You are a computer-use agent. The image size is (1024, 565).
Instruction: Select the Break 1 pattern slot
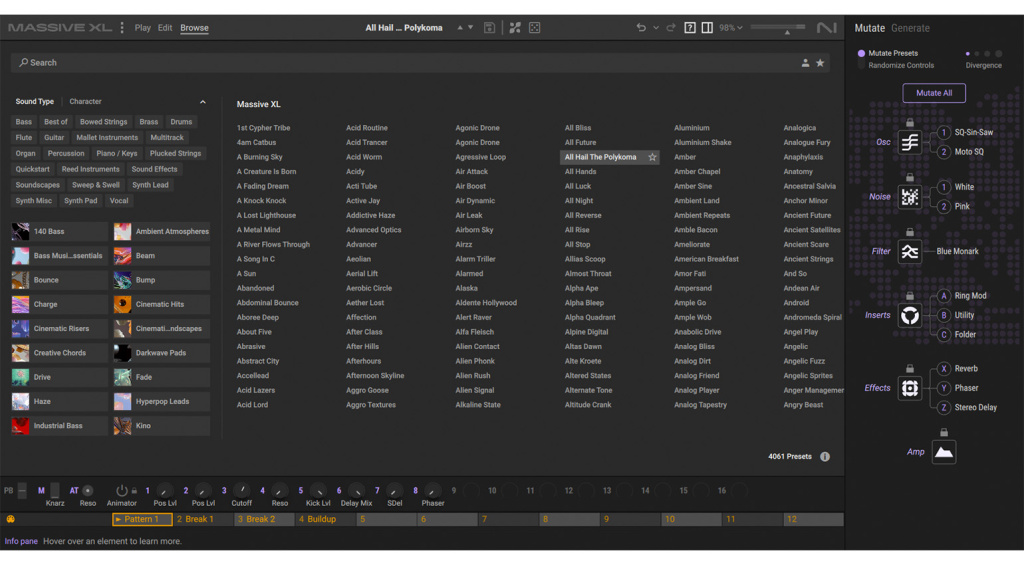pyautogui.click(x=202, y=519)
